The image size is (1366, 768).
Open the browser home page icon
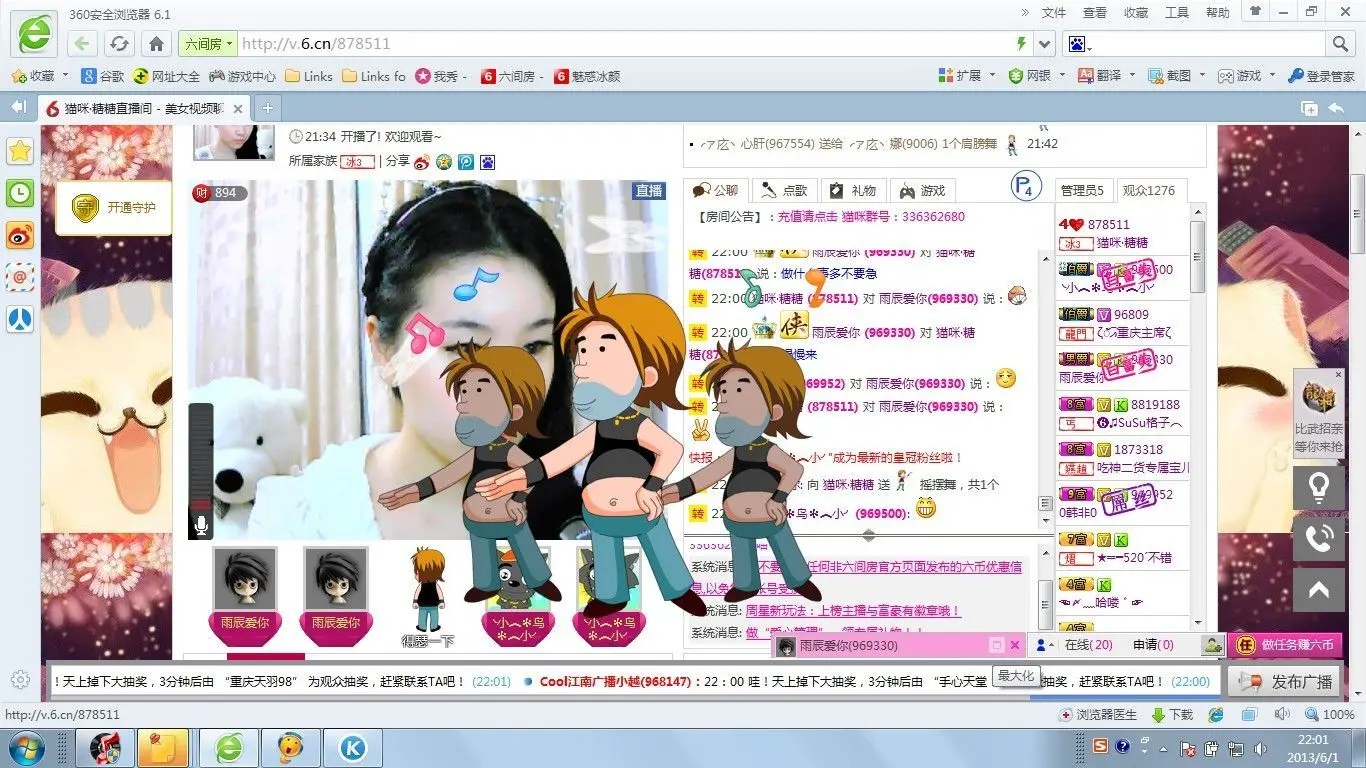coord(156,44)
